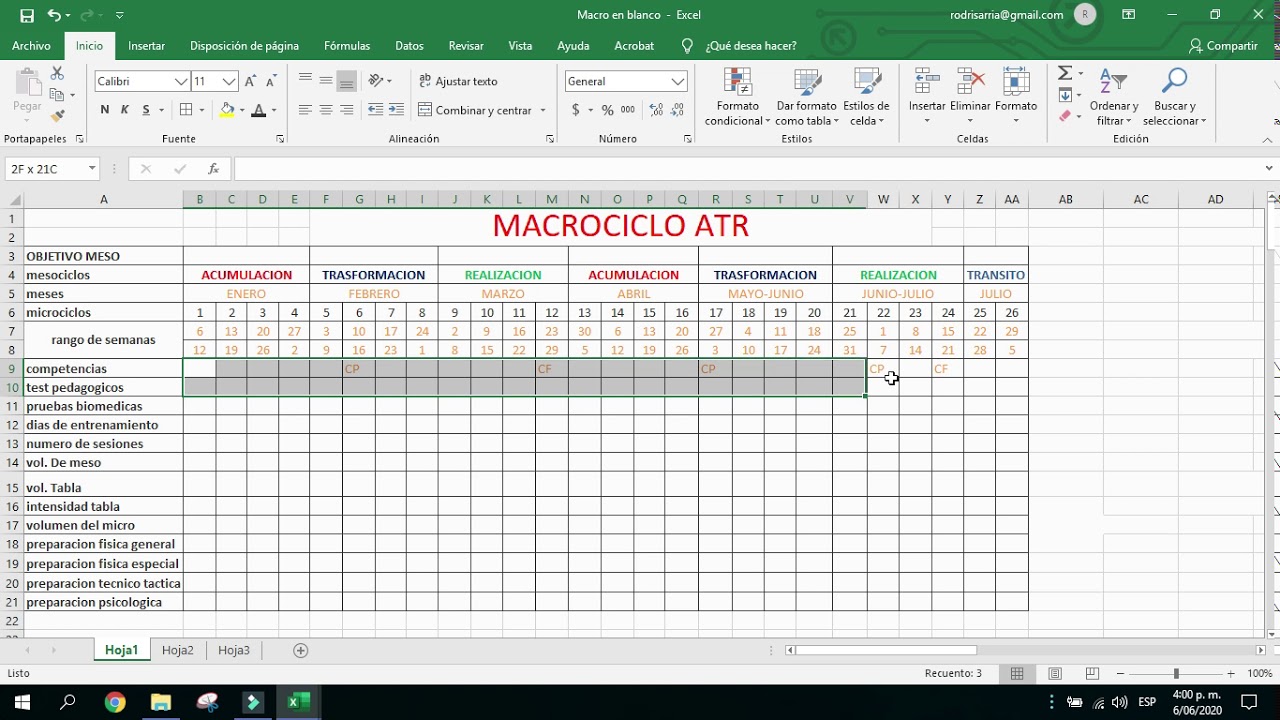The height and width of the screenshot is (720, 1280).
Task: Toggle bold formatting (N)
Action: [105, 110]
